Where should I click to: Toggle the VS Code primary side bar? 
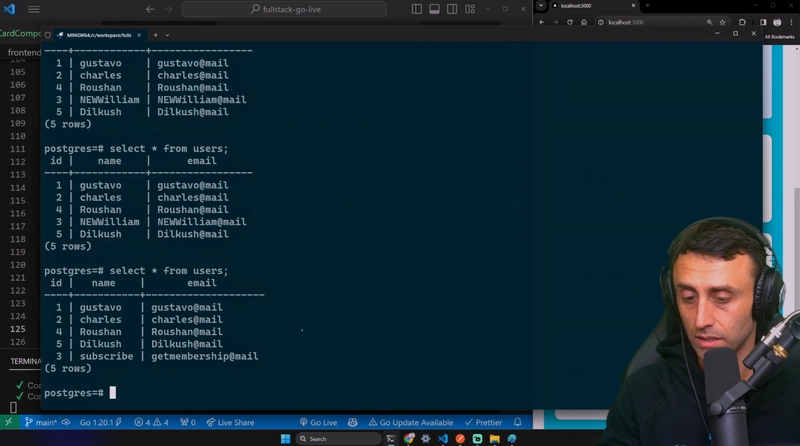click(x=417, y=9)
